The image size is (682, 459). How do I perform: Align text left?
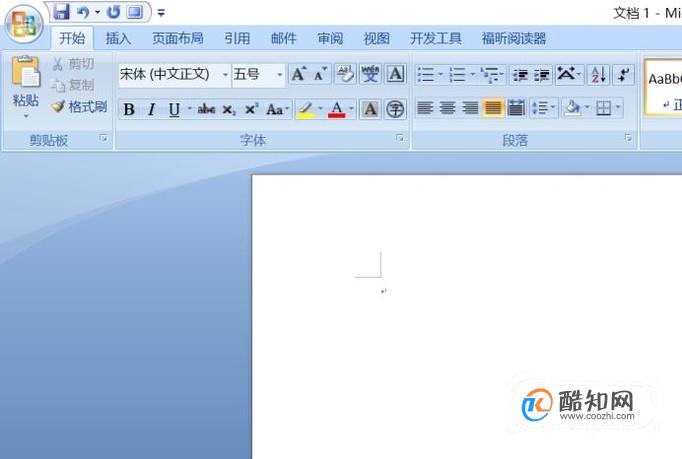pos(425,108)
